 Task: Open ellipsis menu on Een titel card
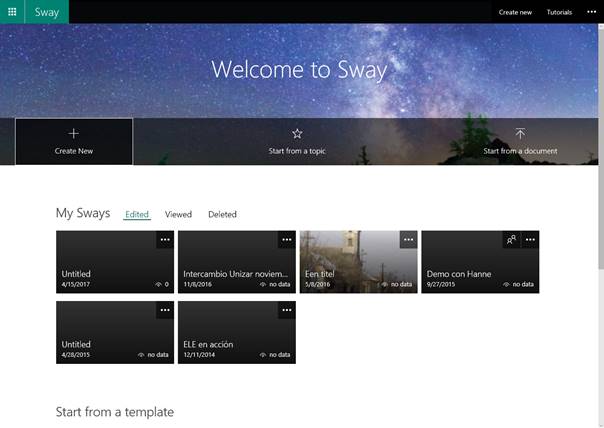[408, 239]
